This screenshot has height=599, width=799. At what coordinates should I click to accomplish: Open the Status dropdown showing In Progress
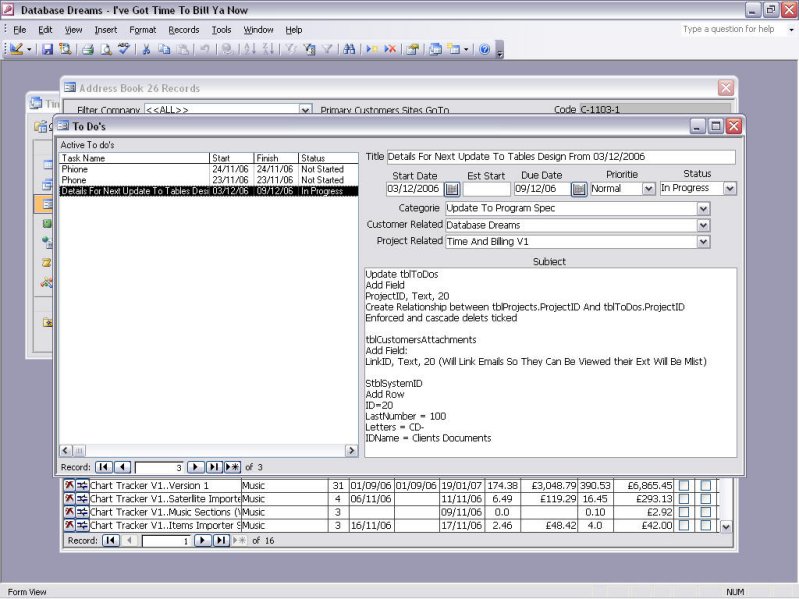730,188
